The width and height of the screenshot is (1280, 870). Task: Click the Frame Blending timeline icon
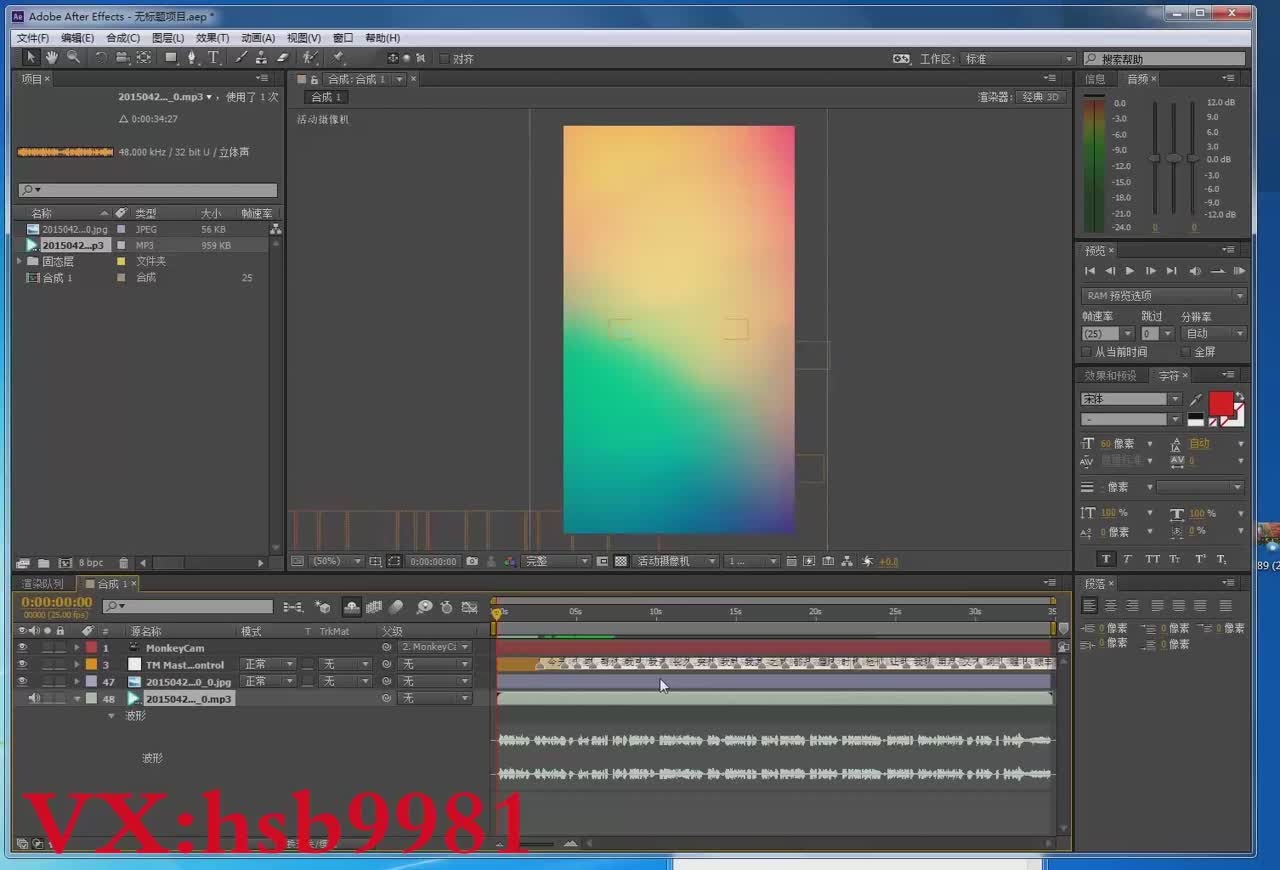pos(374,607)
